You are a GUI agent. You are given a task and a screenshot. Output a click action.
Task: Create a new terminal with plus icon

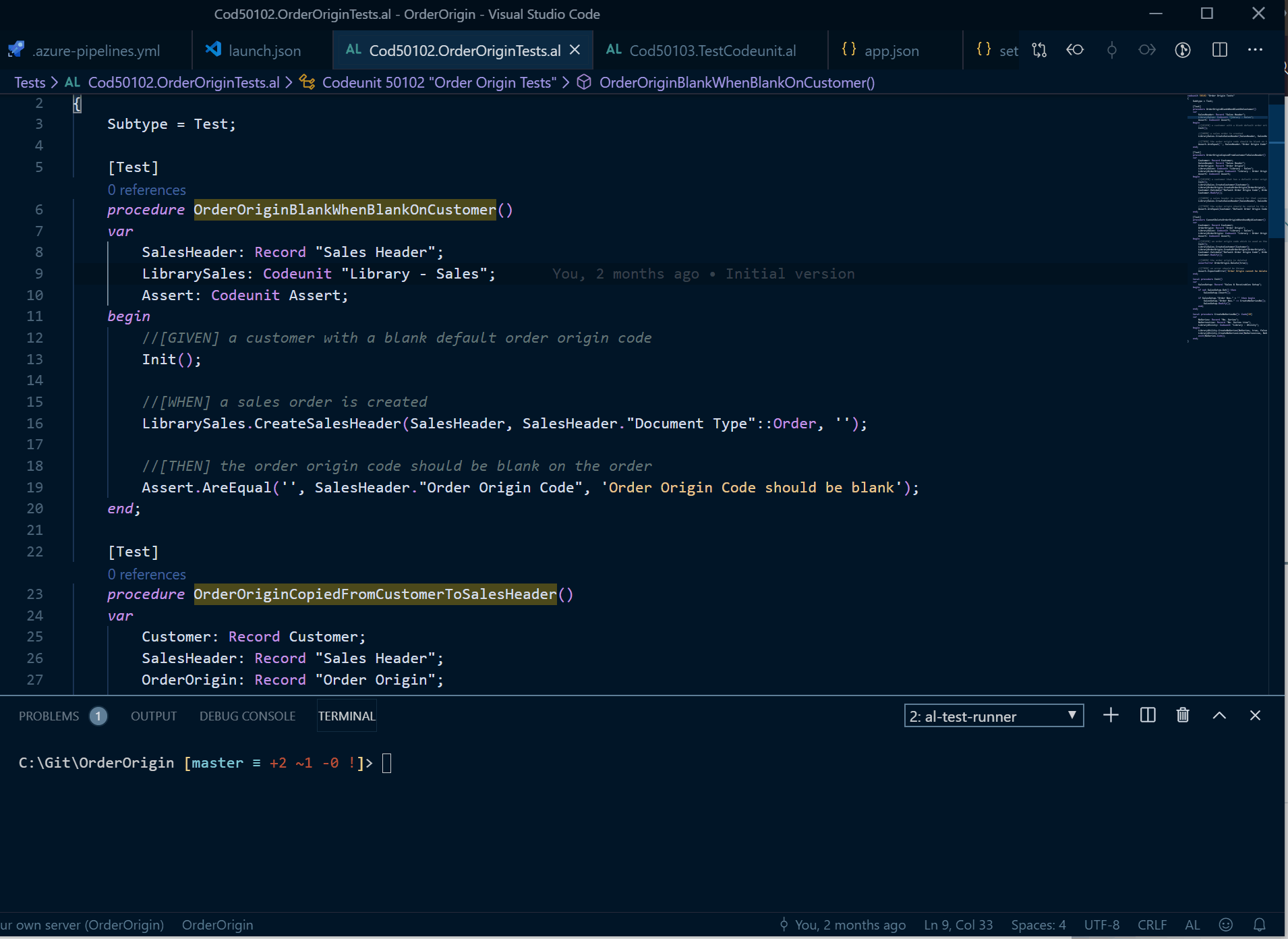coord(1111,716)
